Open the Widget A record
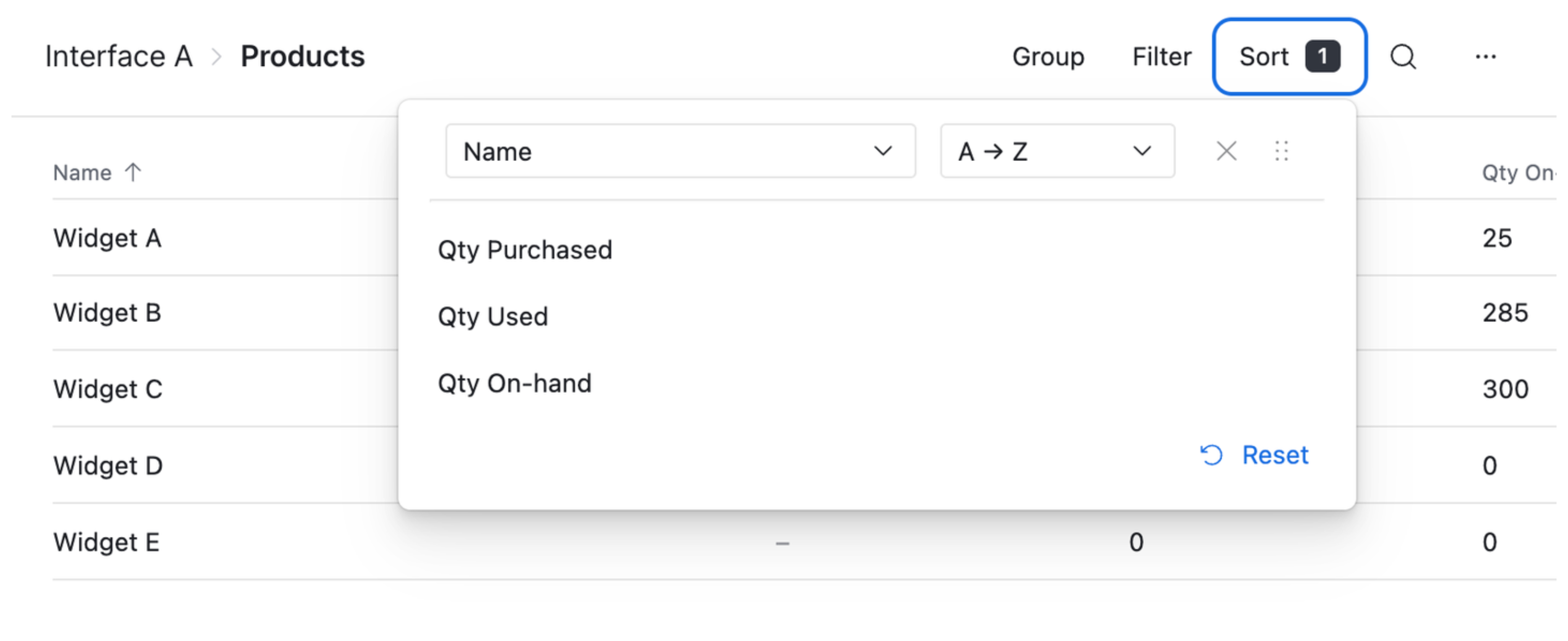The height and width of the screenshot is (641, 1568). click(107, 238)
